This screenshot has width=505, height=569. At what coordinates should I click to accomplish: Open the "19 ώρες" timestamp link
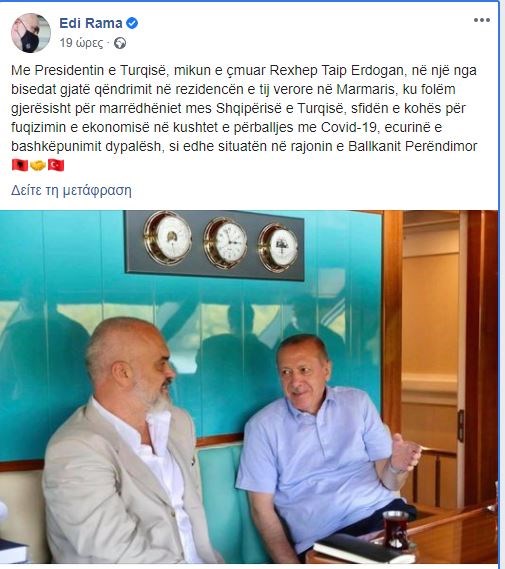(x=81, y=43)
